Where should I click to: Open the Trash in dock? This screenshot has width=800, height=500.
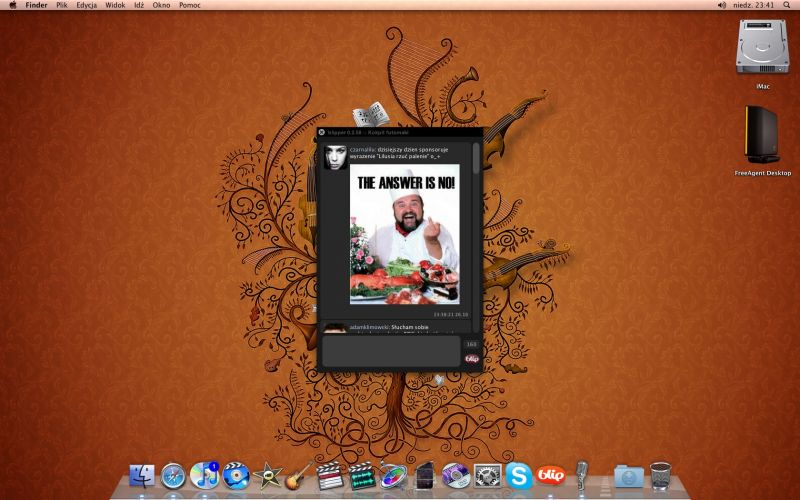pos(660,476)
